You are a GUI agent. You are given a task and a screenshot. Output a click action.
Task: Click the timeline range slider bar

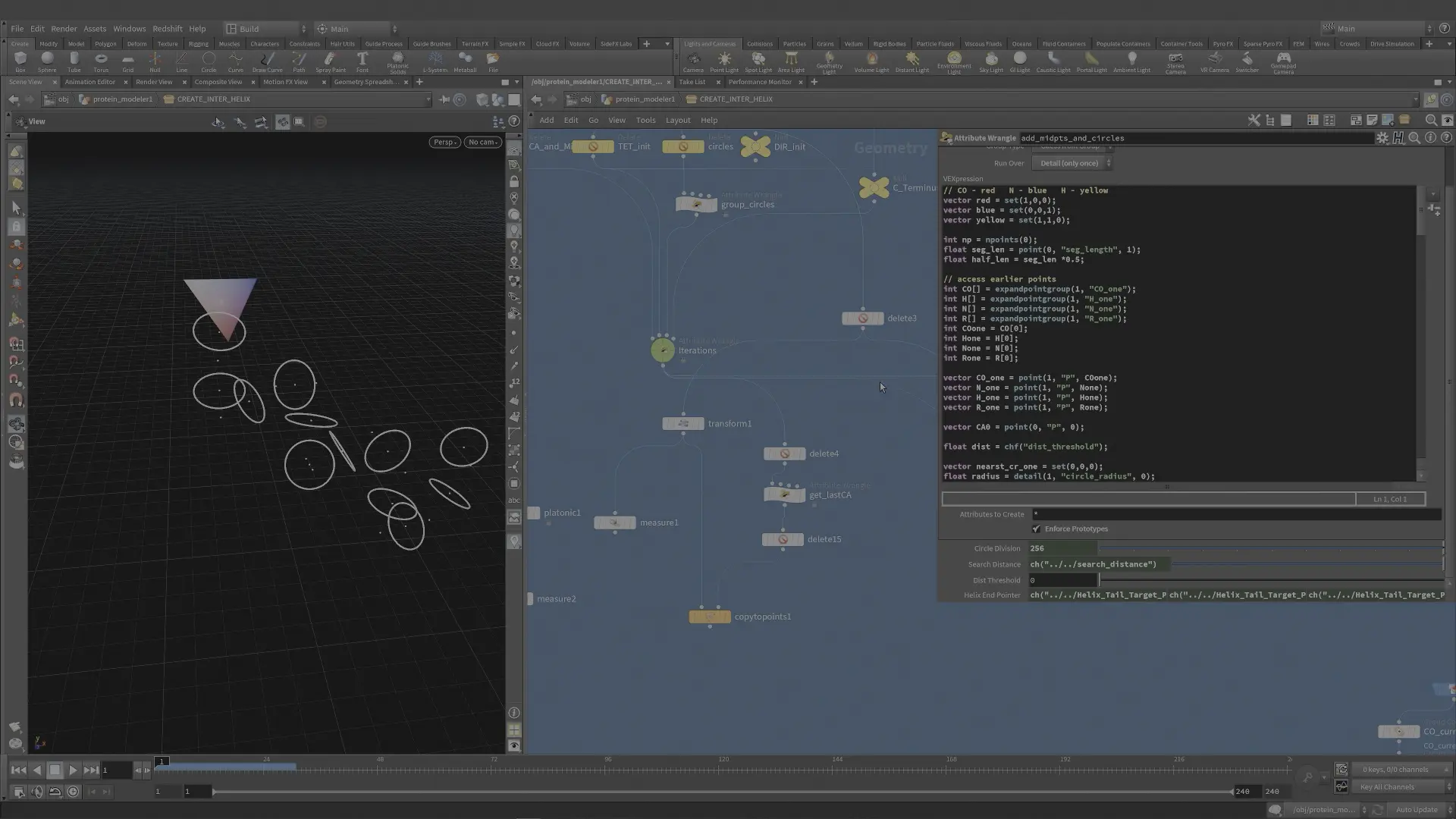pos(723,792)
